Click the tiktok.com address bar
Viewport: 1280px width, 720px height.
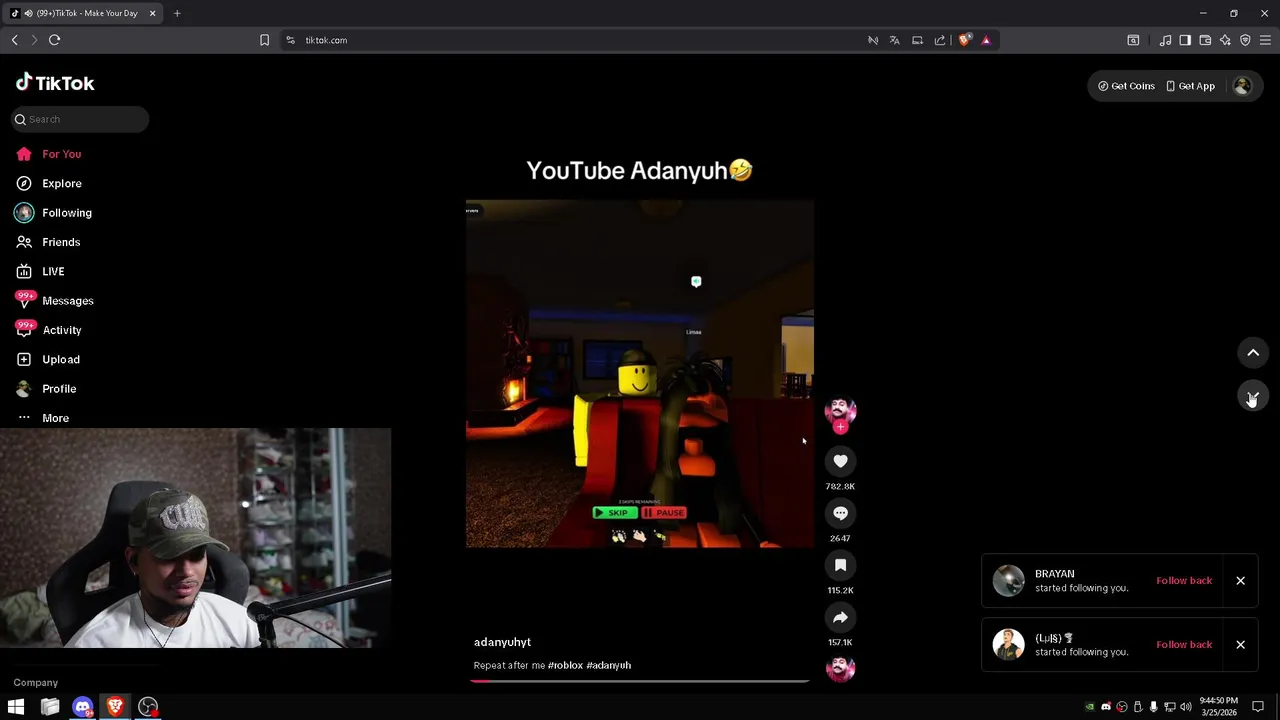(x=570, y=40)
